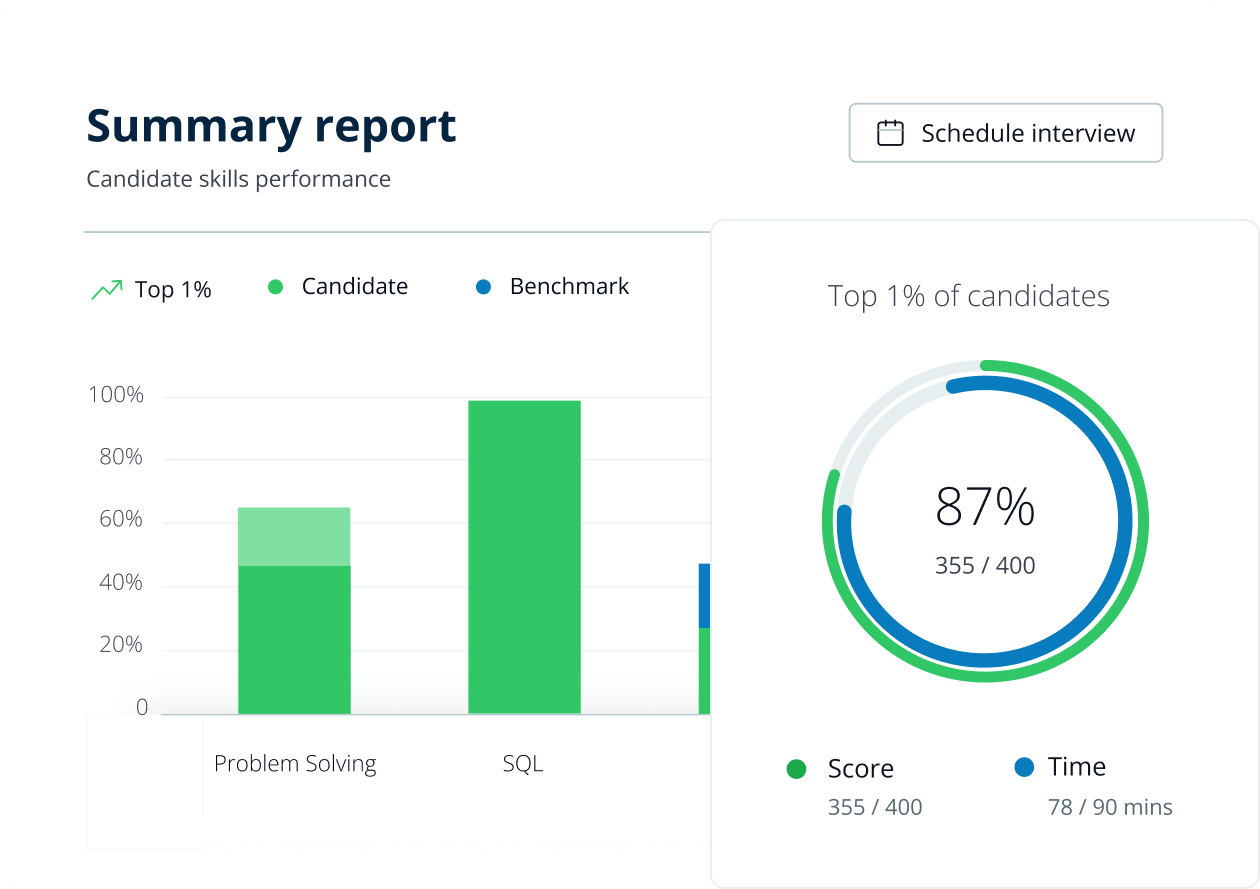Toggle the Candidate legend green dot
Screen dimensions: 1260x889
pyautogui.click(x=276, y=287)
